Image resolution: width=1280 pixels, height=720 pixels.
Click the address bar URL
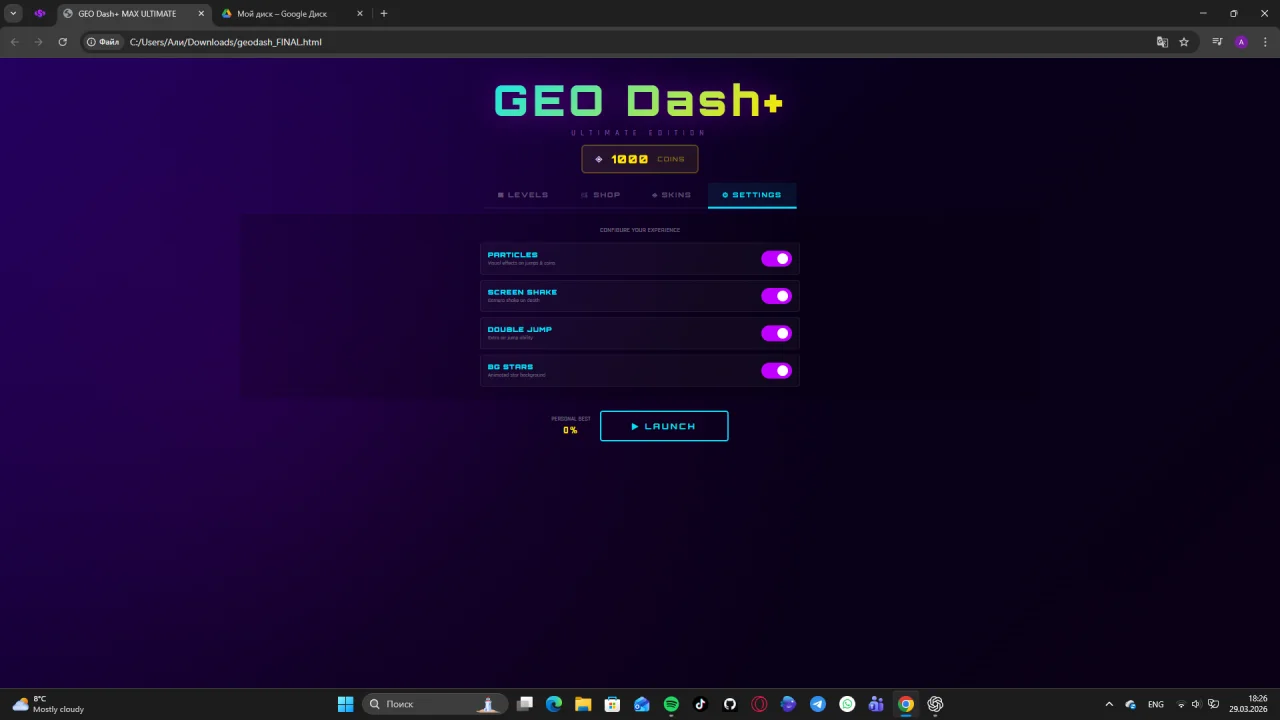[x=226, y=42]
